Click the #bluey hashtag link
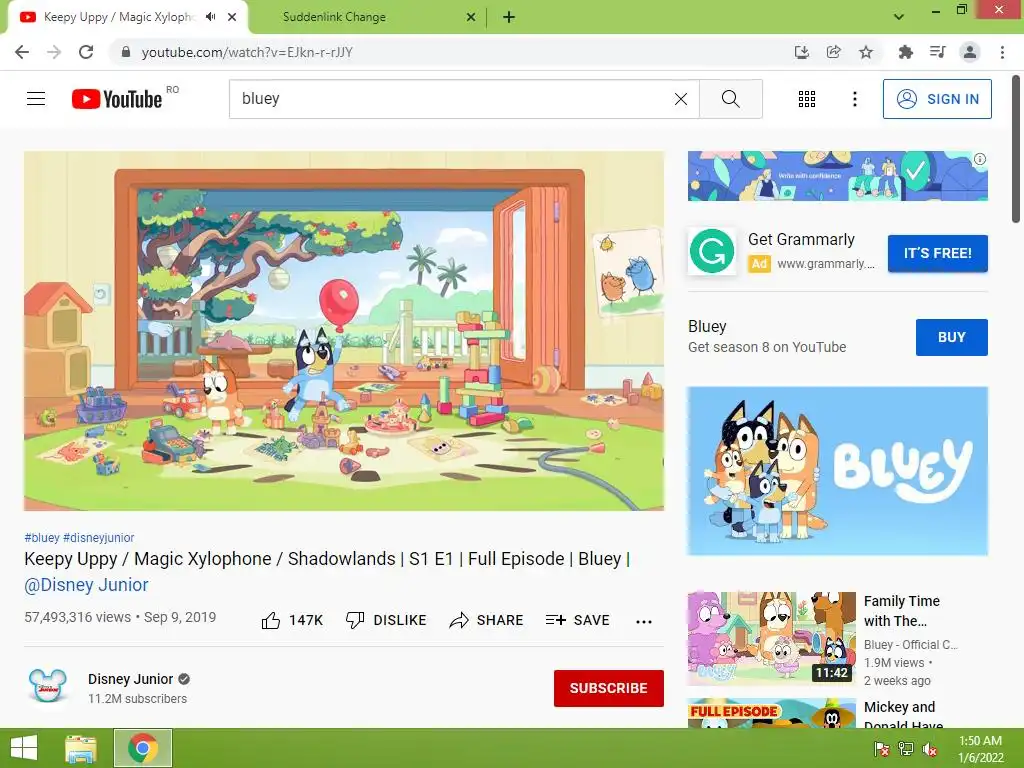Image resolution: width=1024 pixels, height=768 pixels. (x=42, y=537)
